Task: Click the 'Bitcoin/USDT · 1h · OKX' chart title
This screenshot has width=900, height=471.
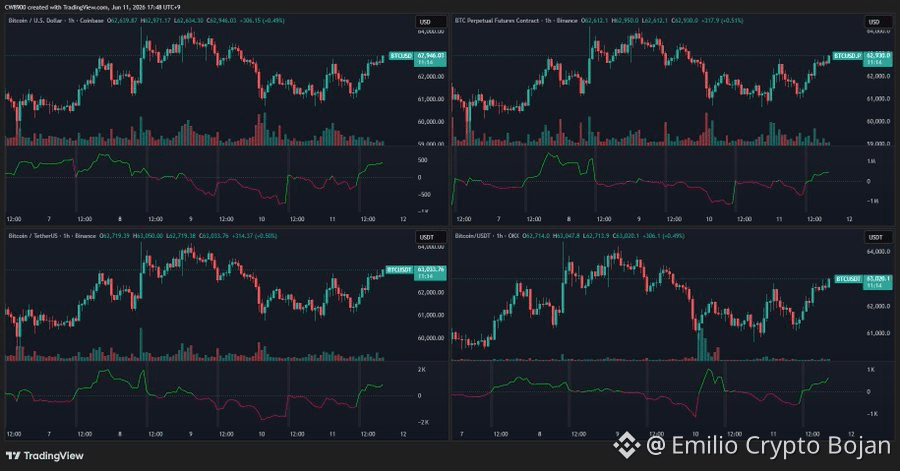Action: point(487,236)
